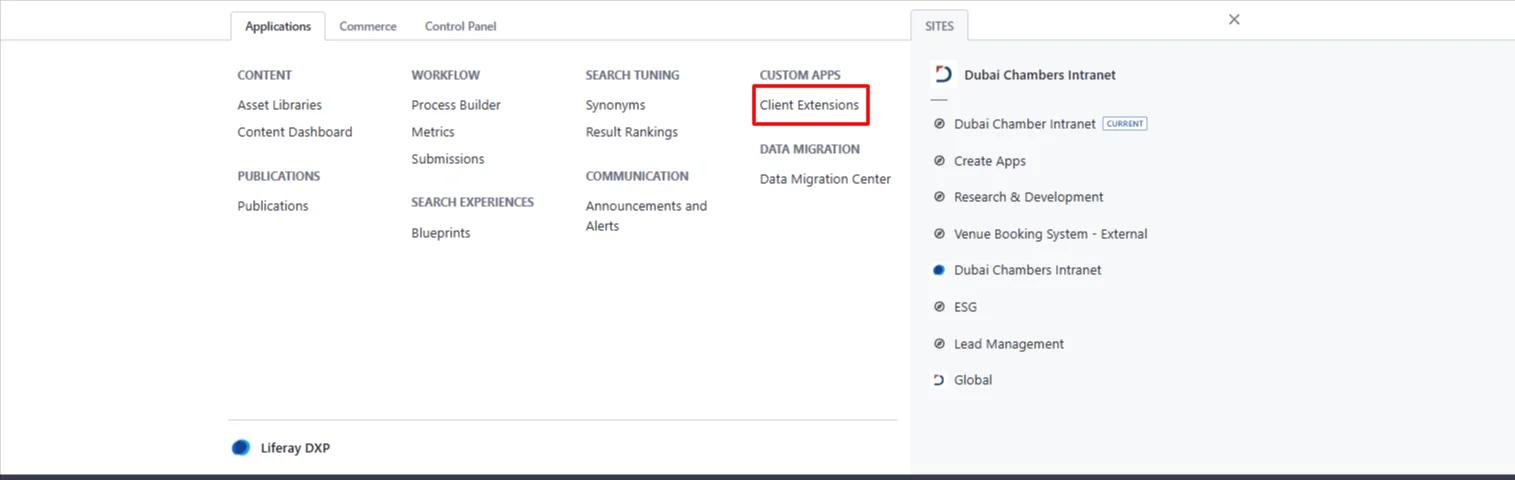Click the Liferay DXP logo icon

[241, 447]
